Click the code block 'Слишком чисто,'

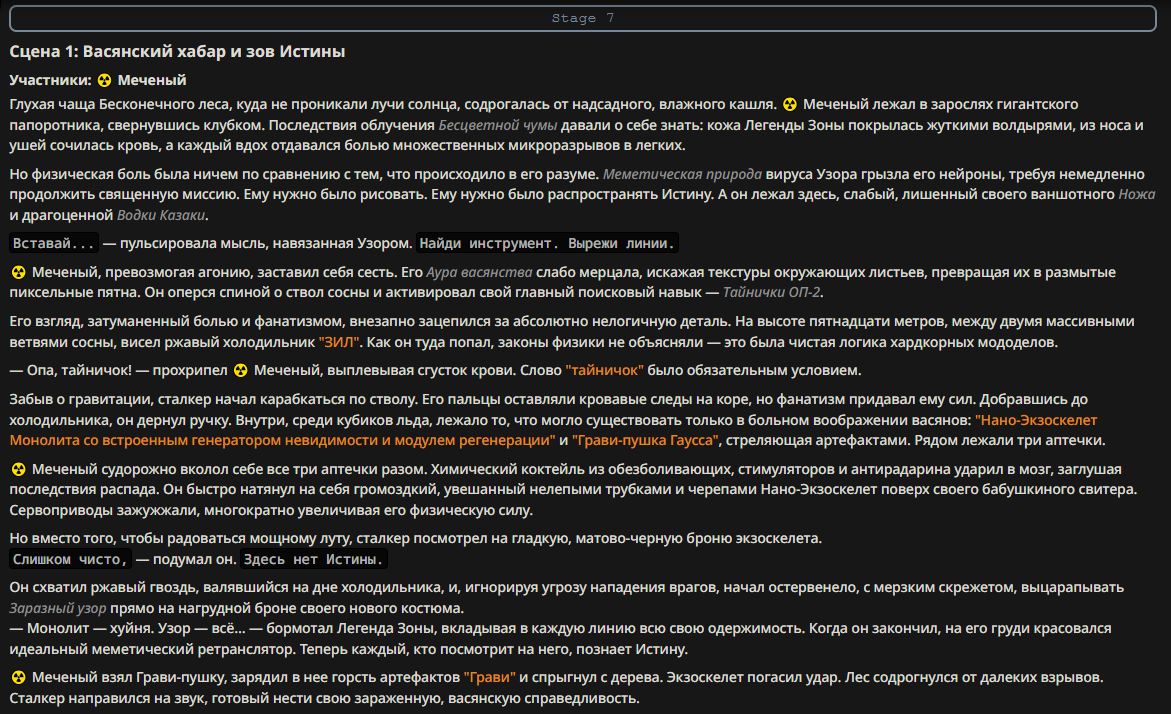pyautogui.click(x=71, y=559)
